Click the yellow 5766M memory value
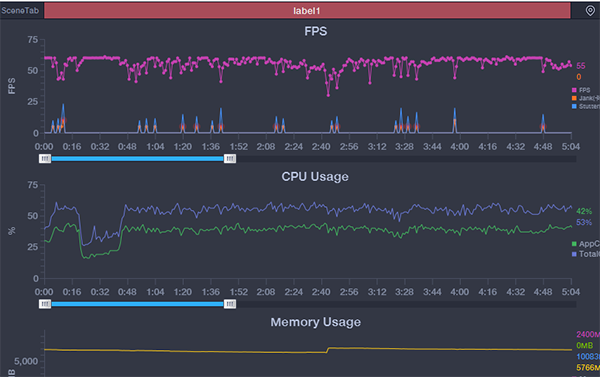 pos(588,368)
